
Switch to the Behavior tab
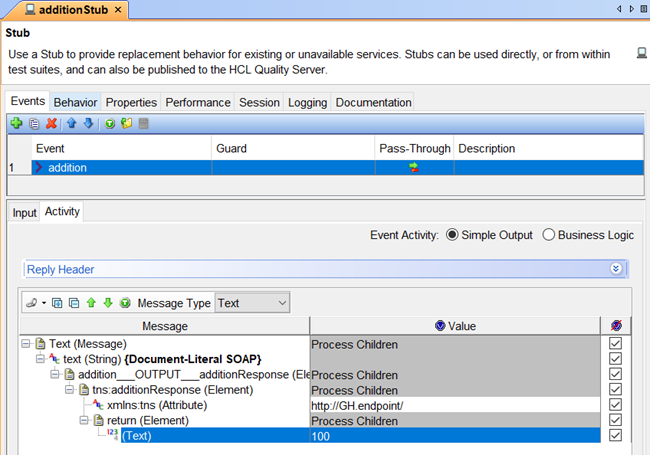pyautogui.click(x=75, y=102)
